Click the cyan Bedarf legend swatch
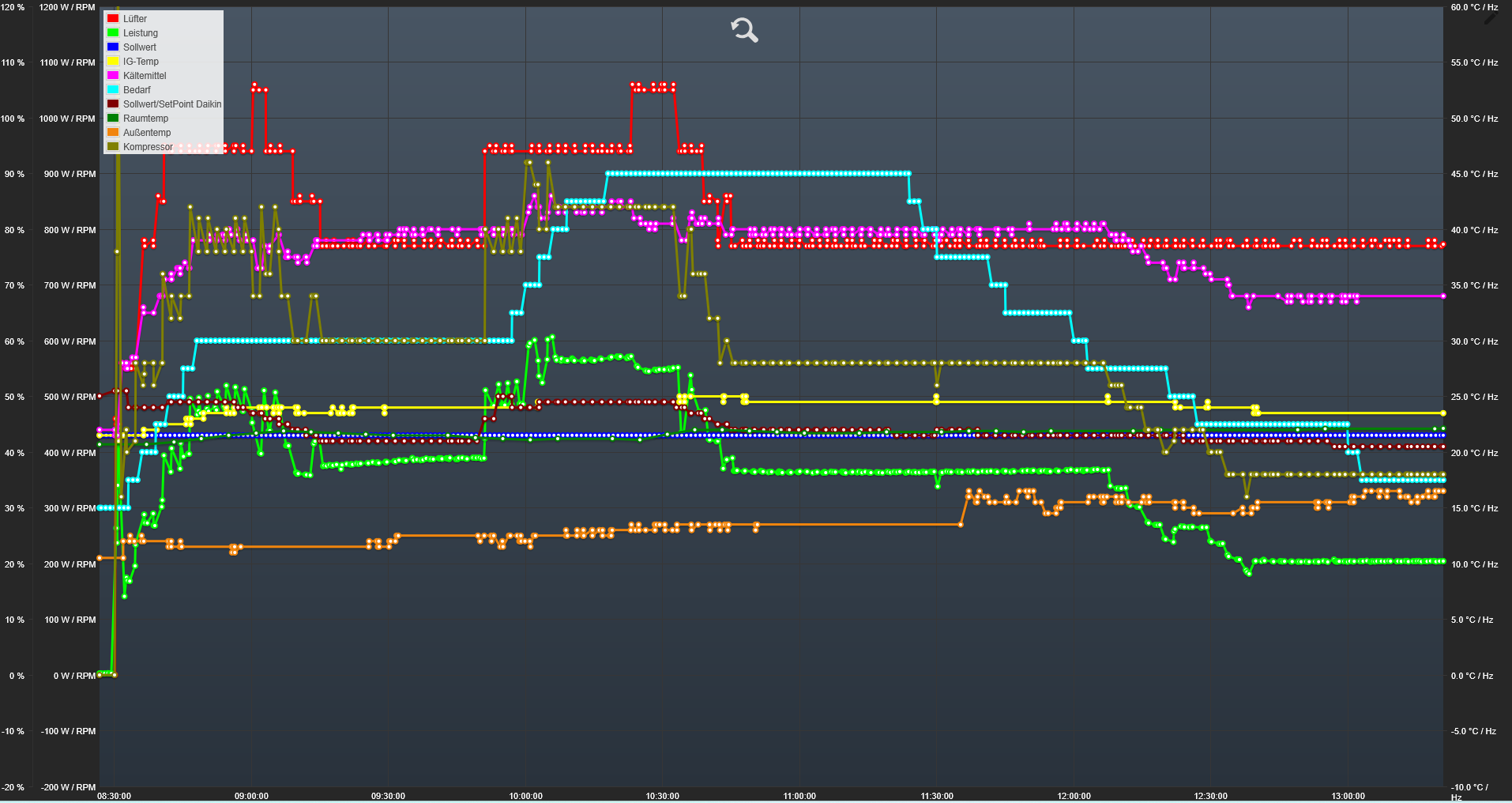The image size is (1512, 803). [x=113, y=89]
